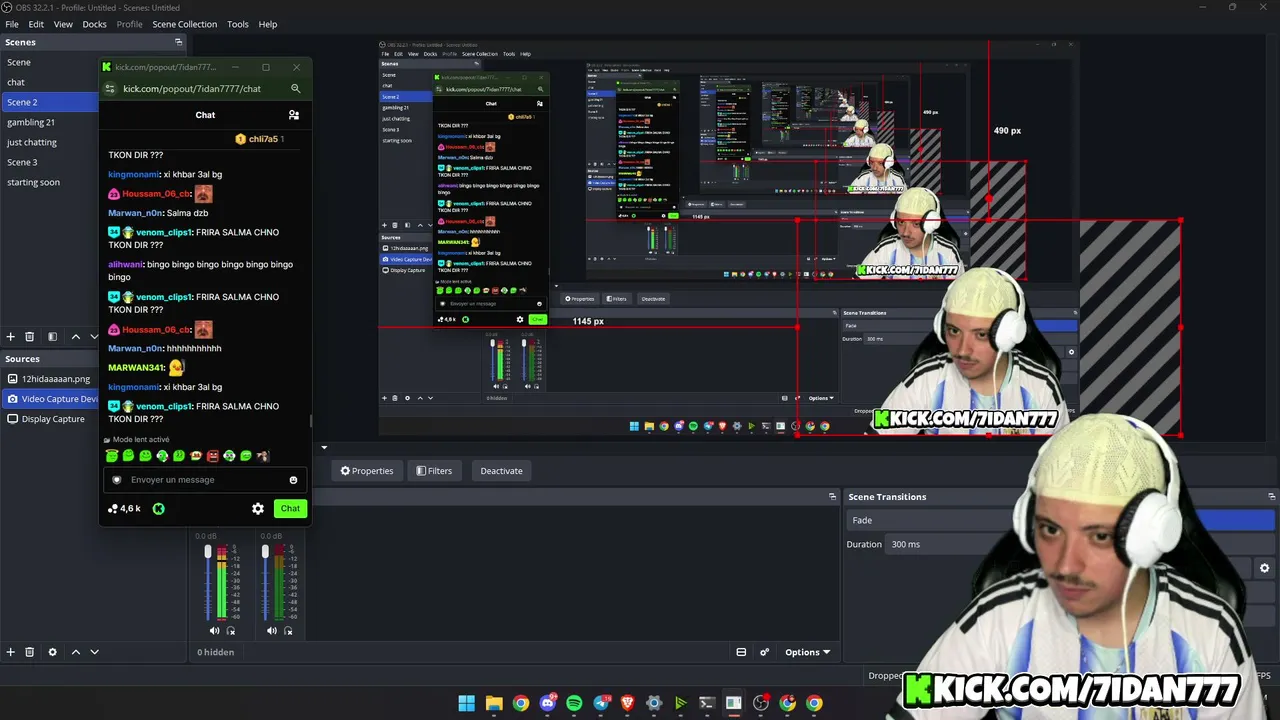Open the File menu

(12, 24)
